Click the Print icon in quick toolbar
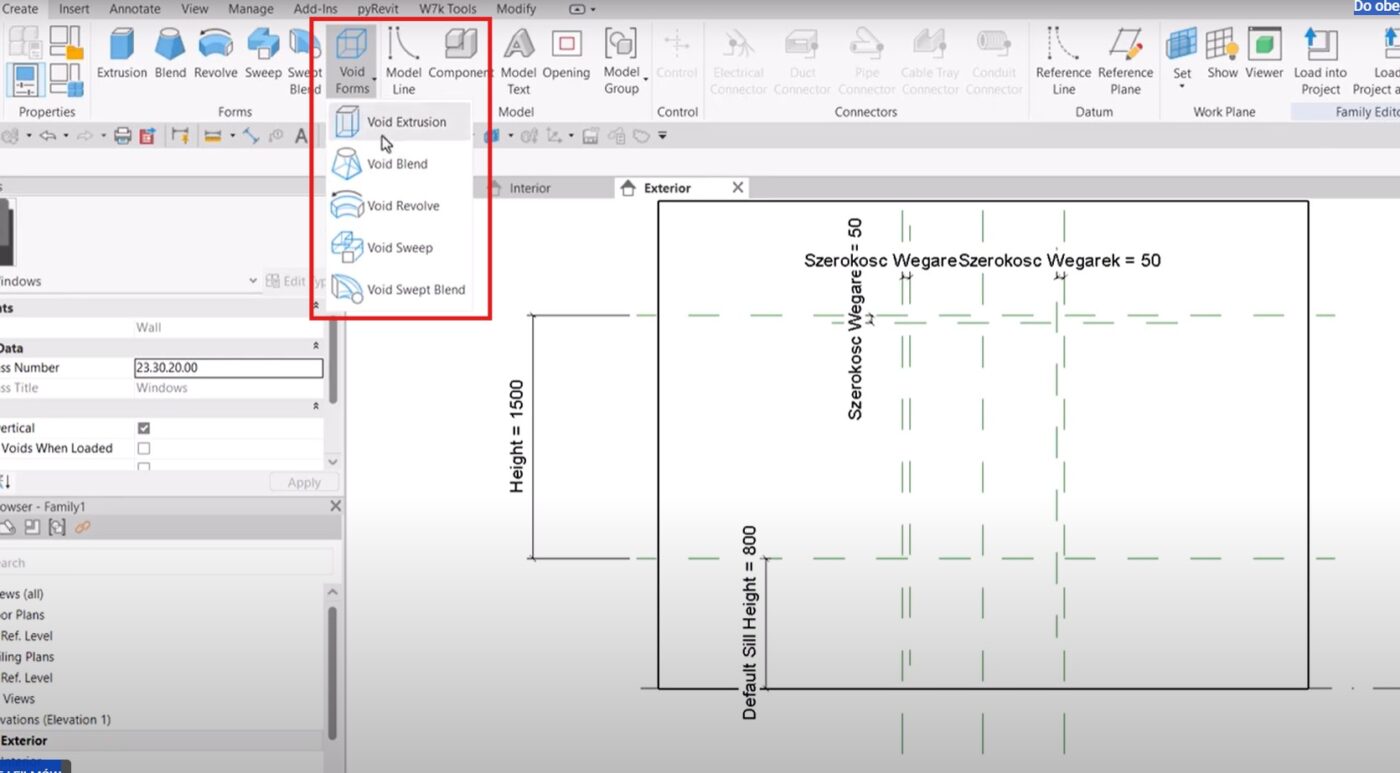The image size is (1400, 773). tap(122, 136)
